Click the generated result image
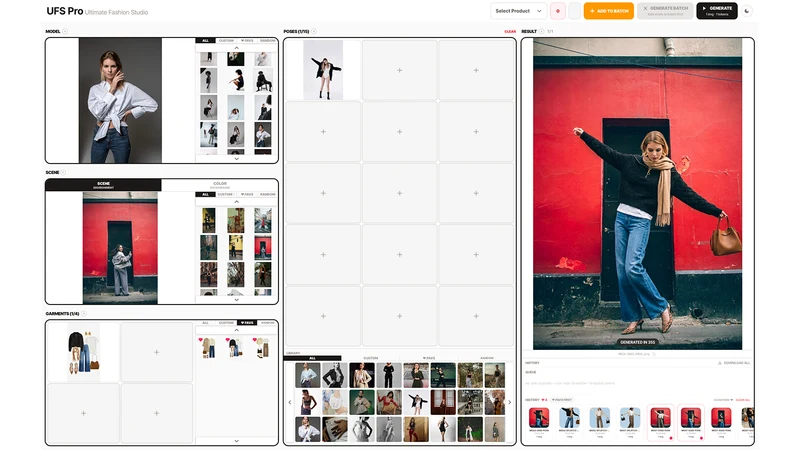 click(637, 194)
